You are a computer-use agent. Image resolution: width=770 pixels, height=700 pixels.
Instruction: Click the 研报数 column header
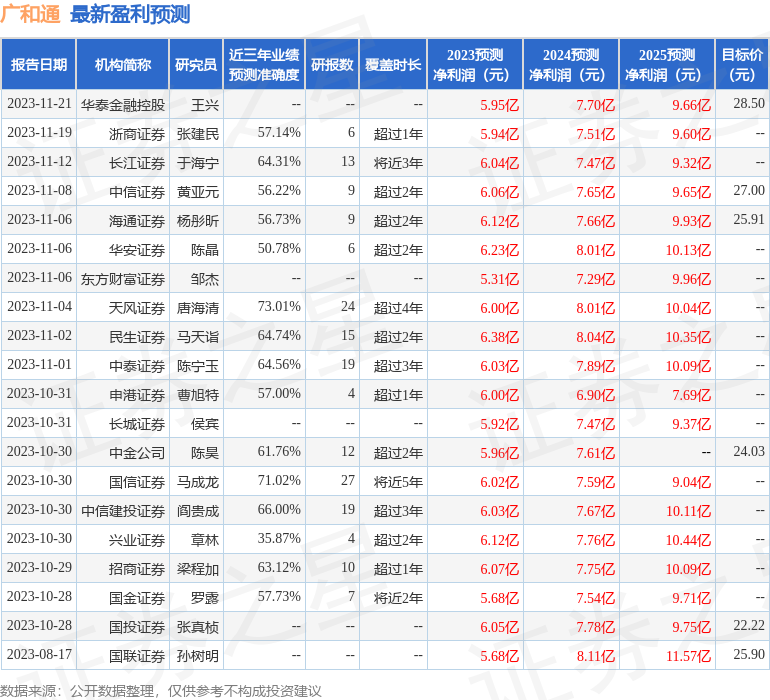pos(332,64)
